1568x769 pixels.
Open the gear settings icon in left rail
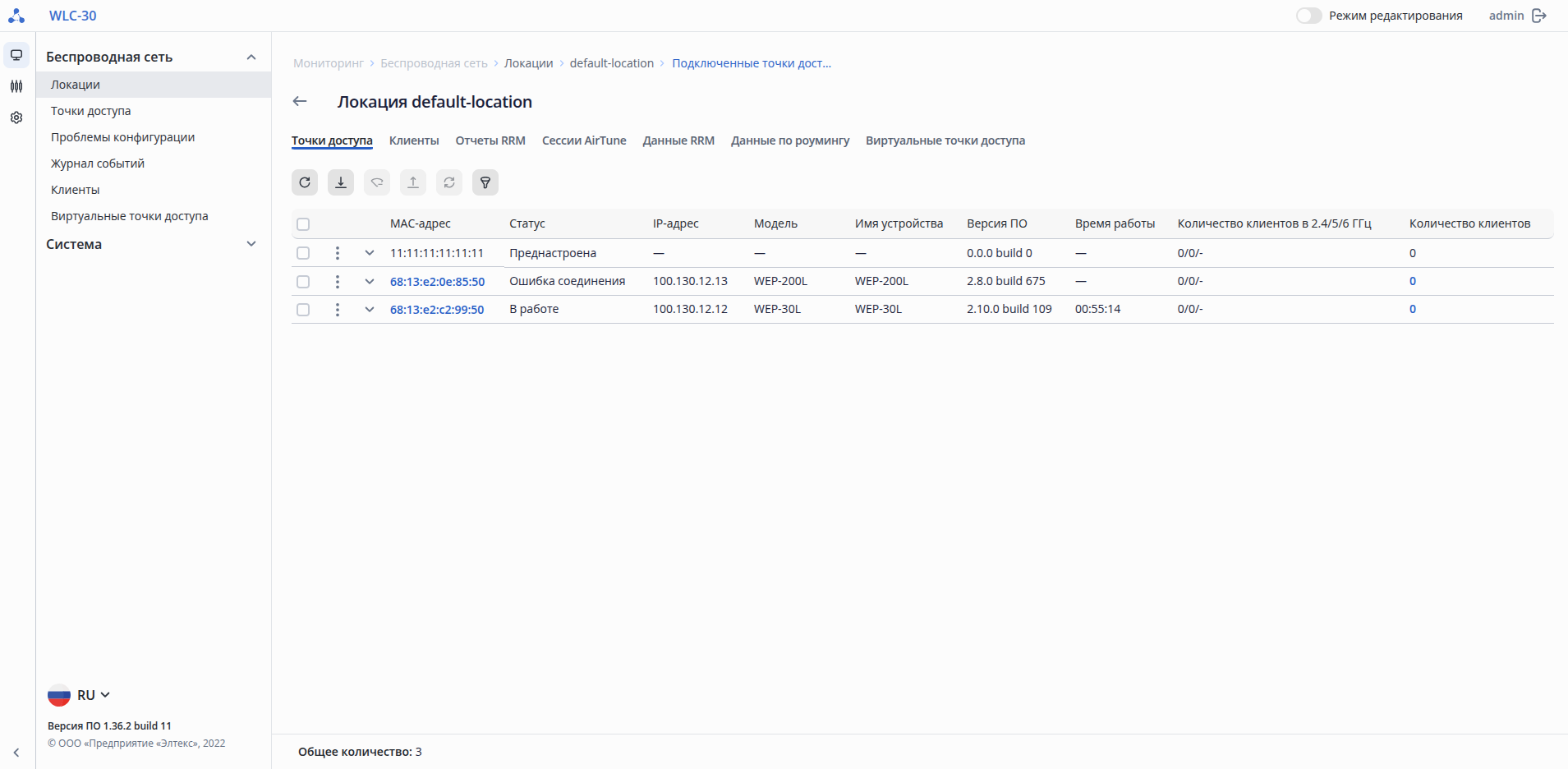pos(16,117)
